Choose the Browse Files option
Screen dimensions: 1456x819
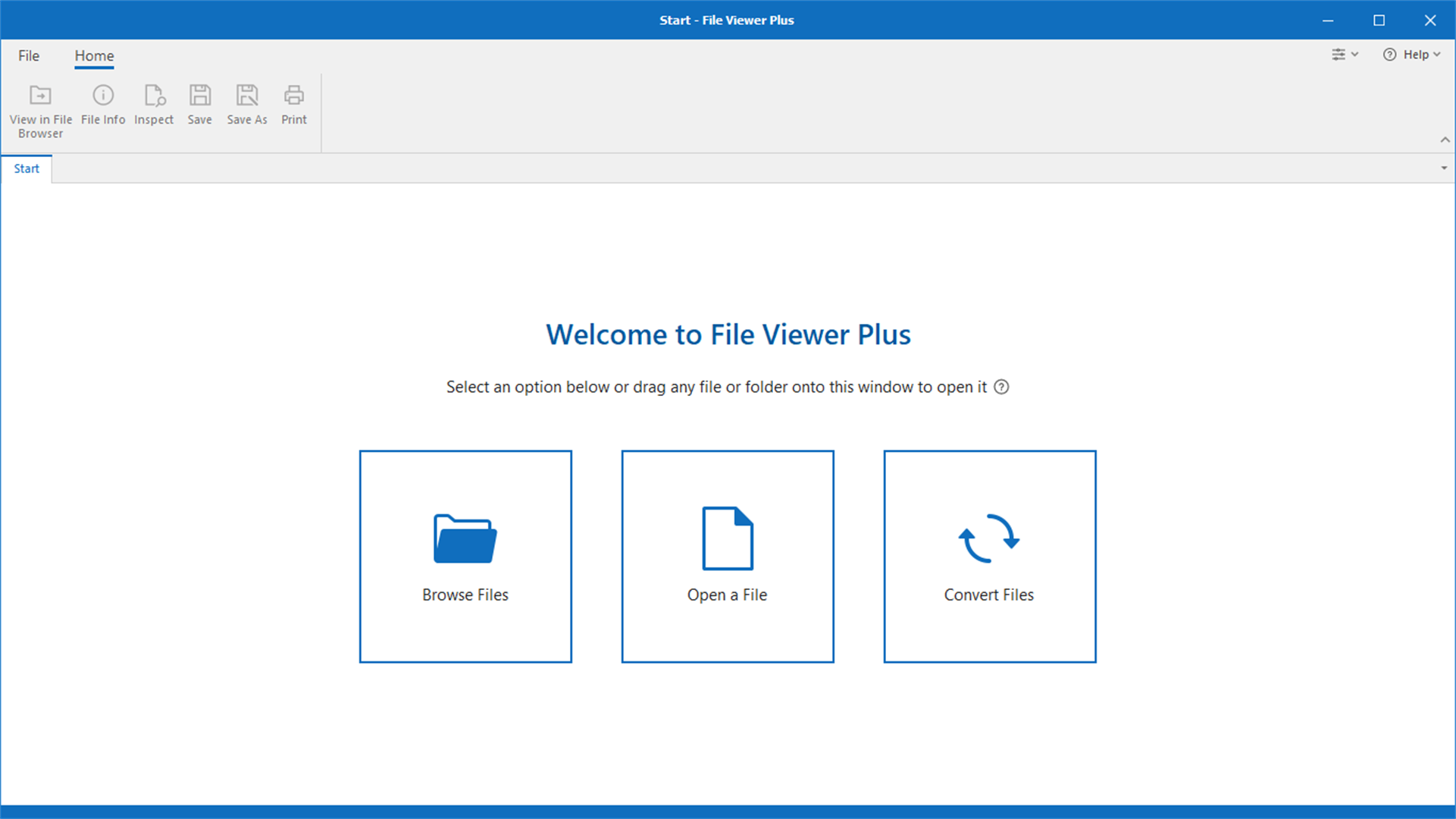[x=465, y=557]
